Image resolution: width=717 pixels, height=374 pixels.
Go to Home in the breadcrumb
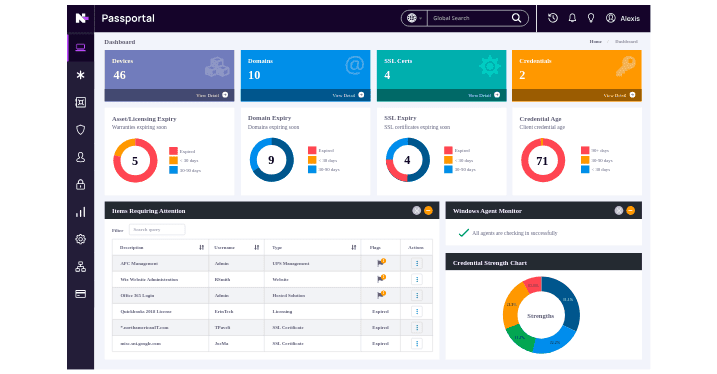(595, 42)
